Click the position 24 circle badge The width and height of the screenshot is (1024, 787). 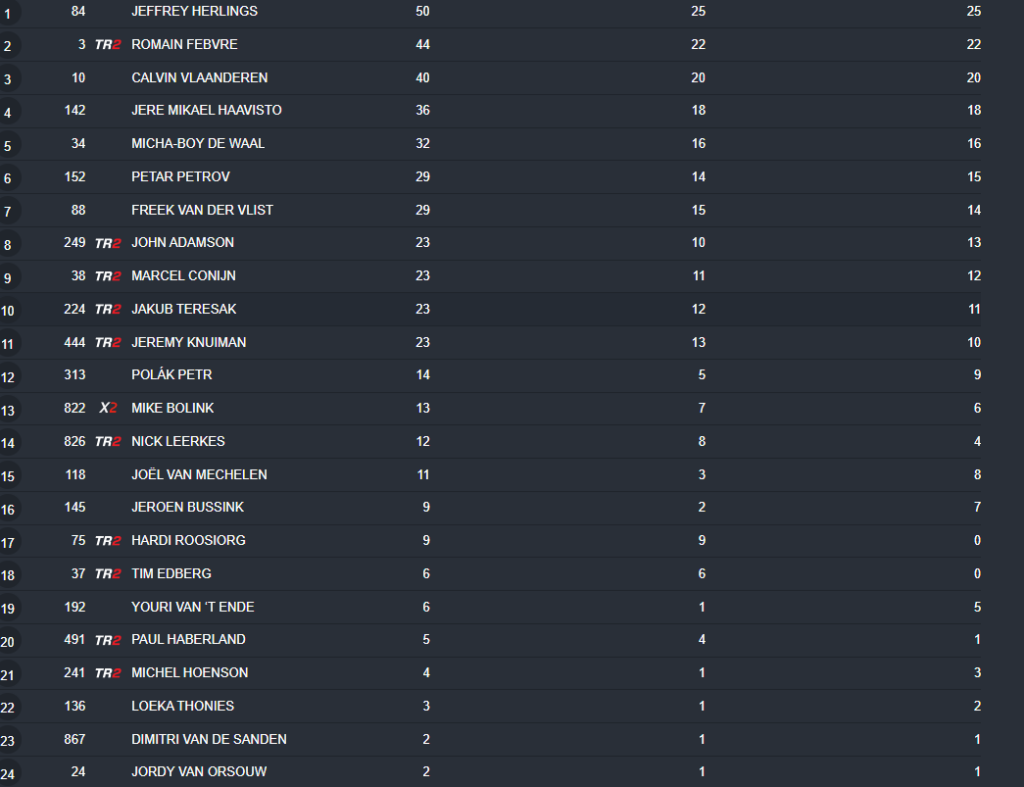(x=8, y=773)
